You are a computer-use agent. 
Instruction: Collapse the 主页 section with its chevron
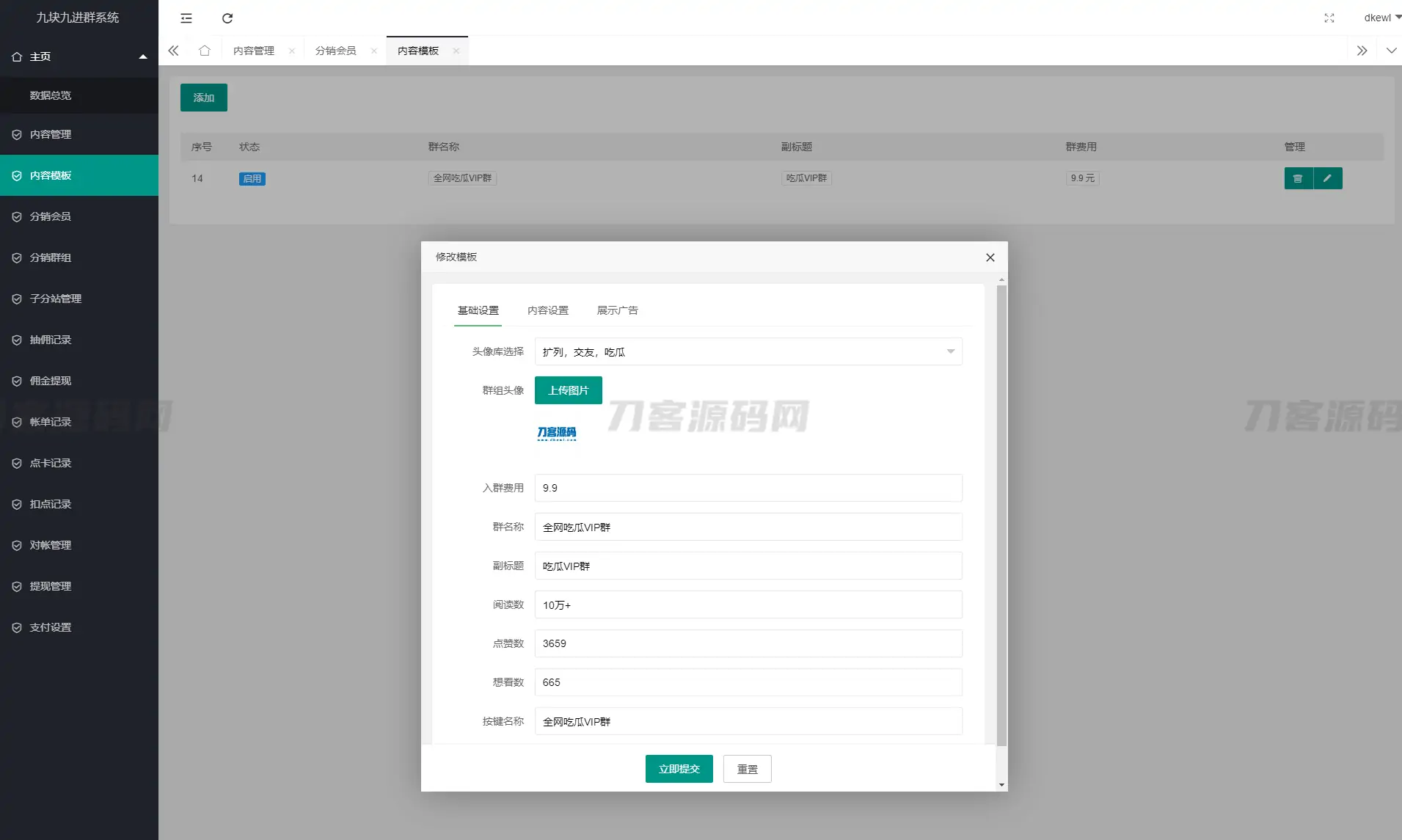point(143,56)
